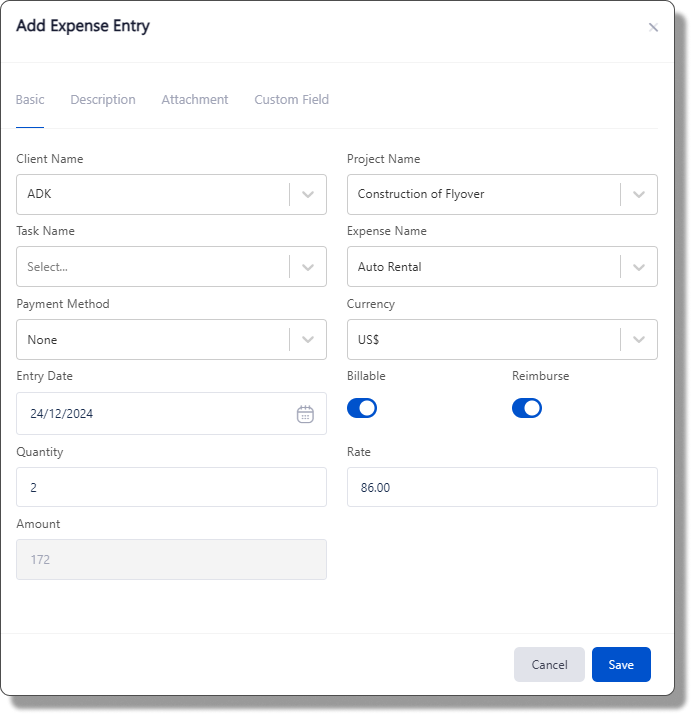Select the Custom Field tab

(x=292, y=100)
